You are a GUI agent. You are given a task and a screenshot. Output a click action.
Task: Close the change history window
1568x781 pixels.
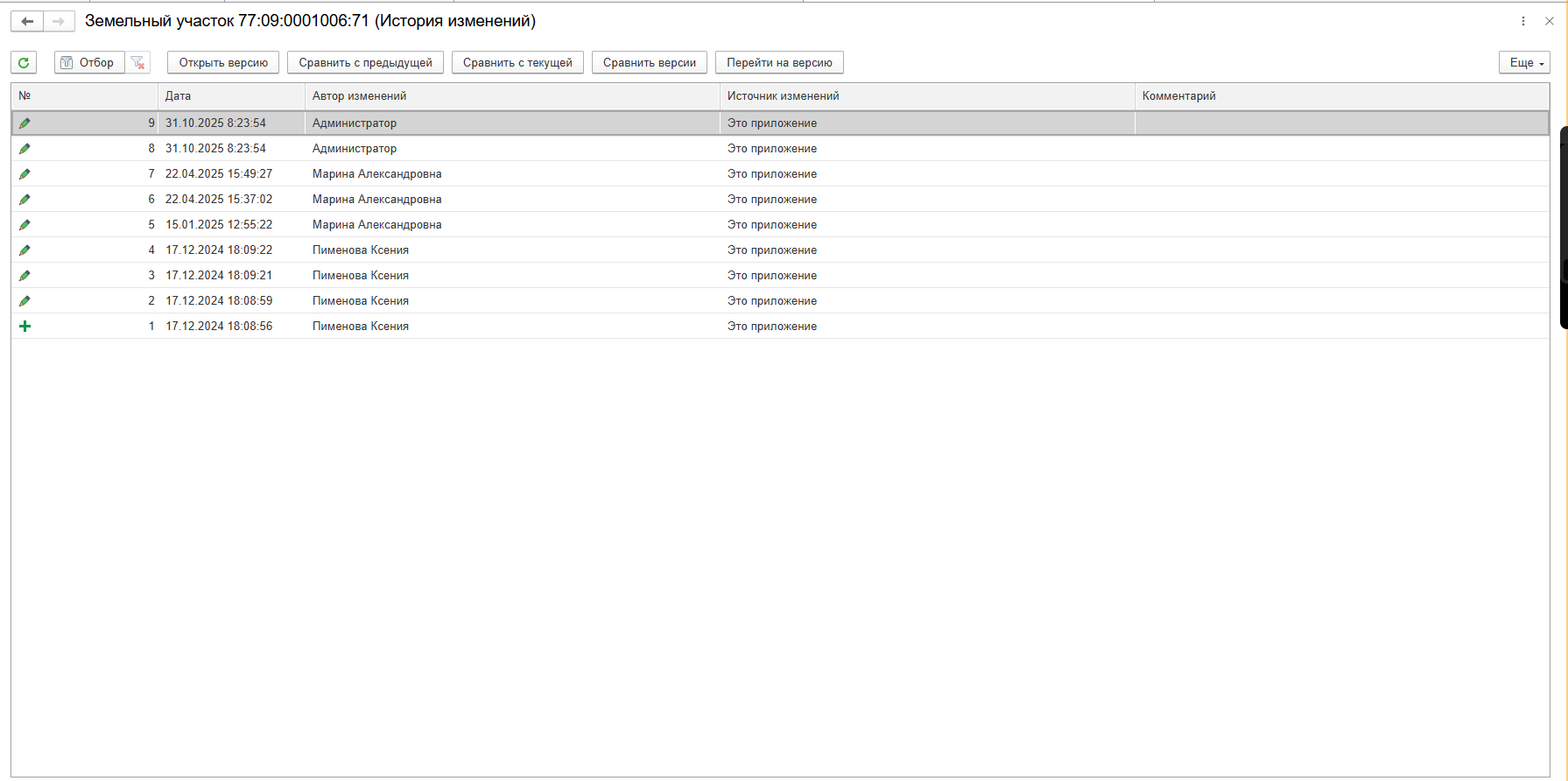[1549, 21]
